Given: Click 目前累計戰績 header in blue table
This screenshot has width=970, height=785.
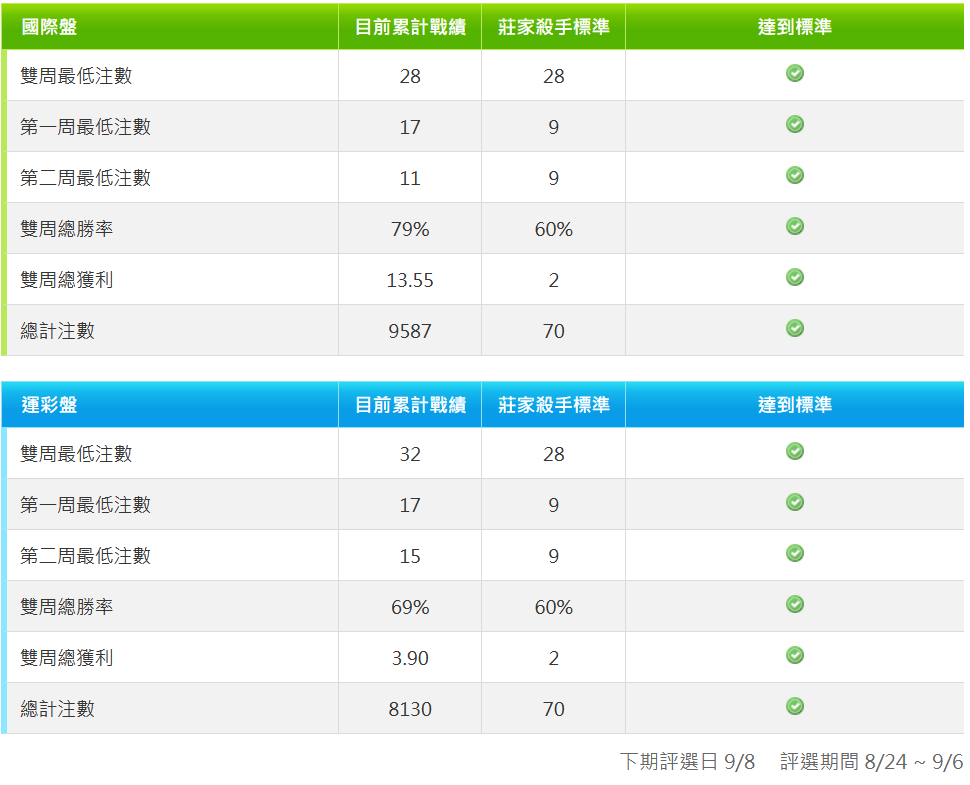Looking at the screenshot, I should click(410, 405).
